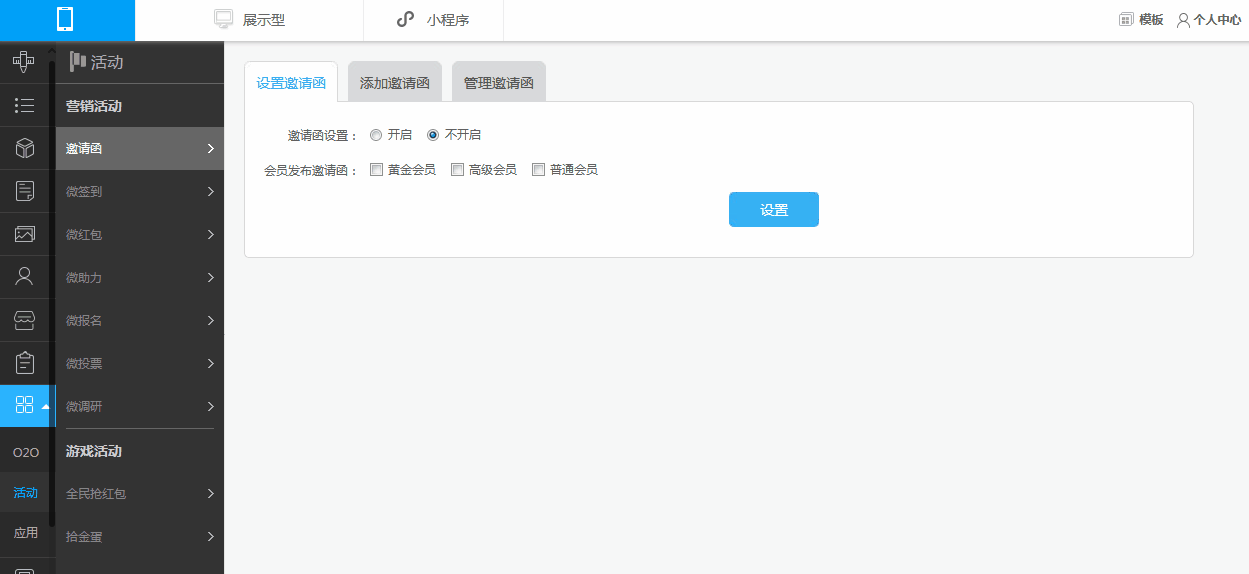Expand the 微报名 chevron

click(x=211, y=321)
